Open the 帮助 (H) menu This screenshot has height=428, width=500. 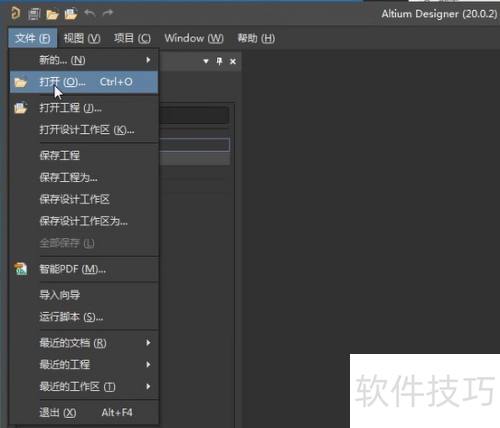pyautogui.click(x=256, y=38)
